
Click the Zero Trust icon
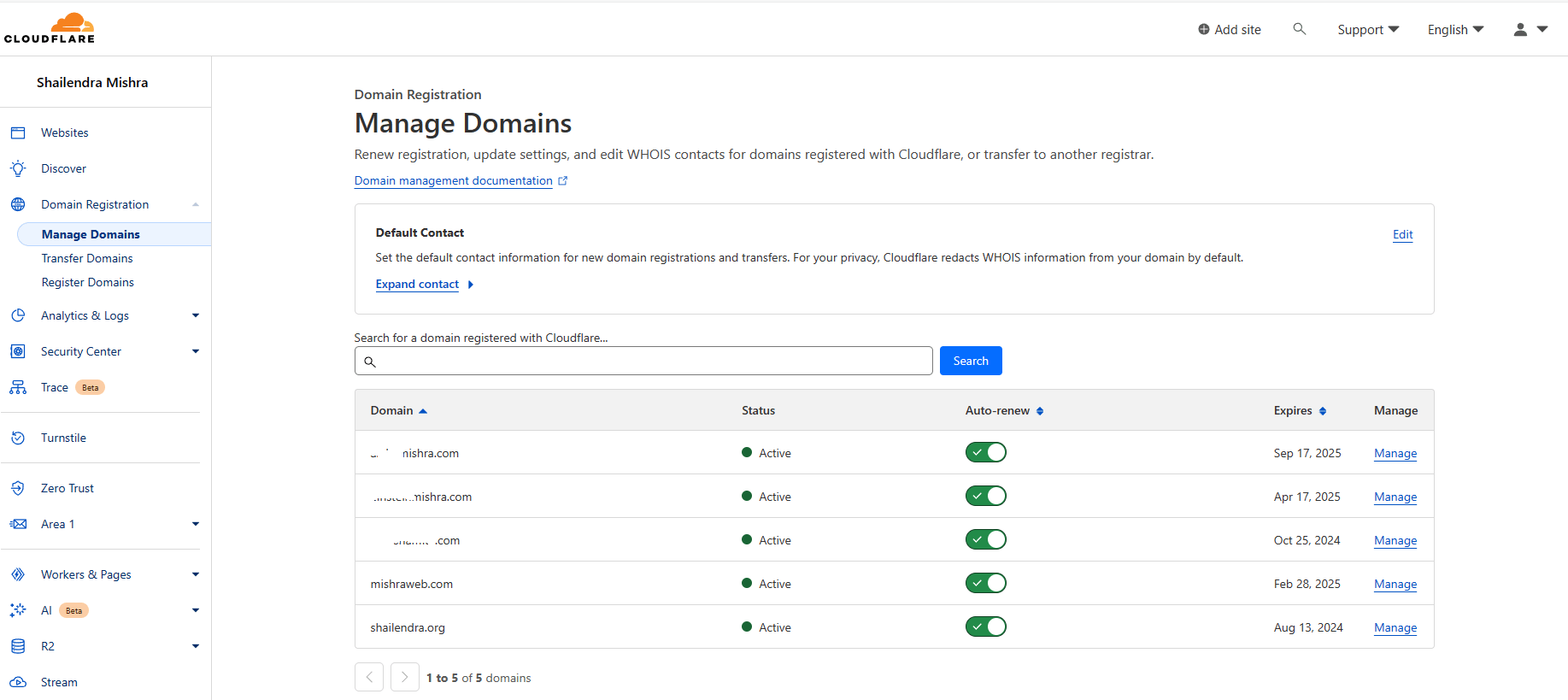18,488
